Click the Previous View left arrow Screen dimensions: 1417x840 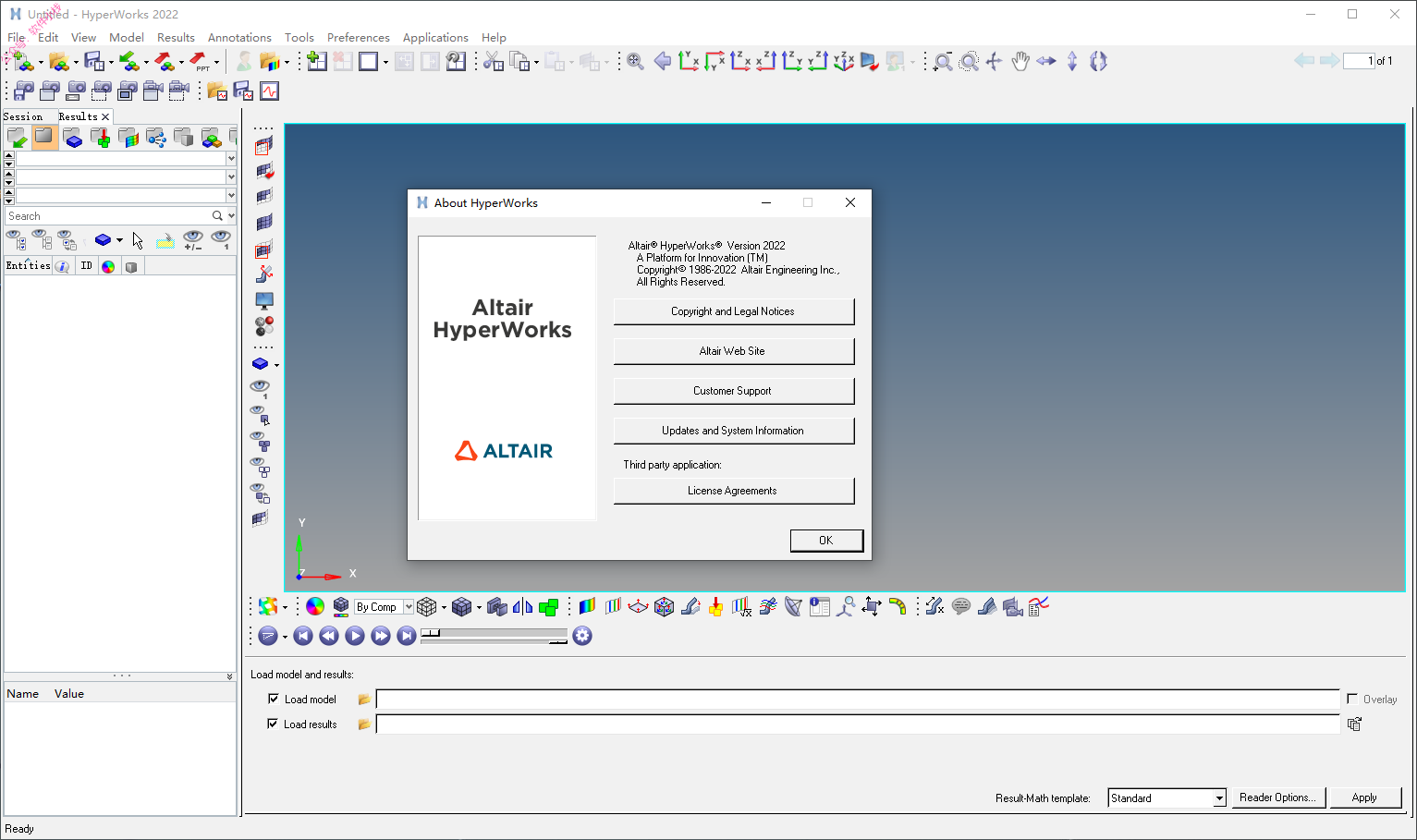tap(663, 62)
